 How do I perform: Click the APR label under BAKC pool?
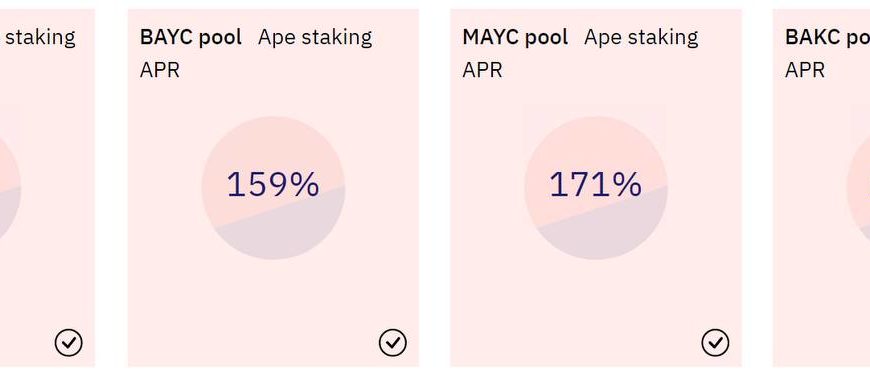pyautogui.click(x=805, y=70)
